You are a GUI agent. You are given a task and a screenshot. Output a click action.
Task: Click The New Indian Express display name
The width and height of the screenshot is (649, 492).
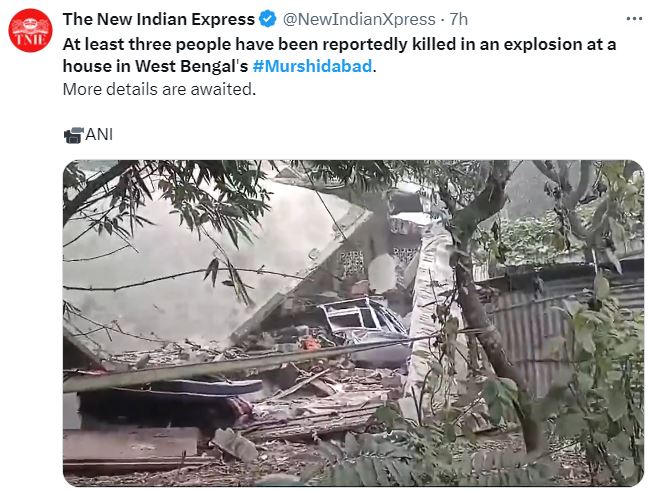(159, 19)
